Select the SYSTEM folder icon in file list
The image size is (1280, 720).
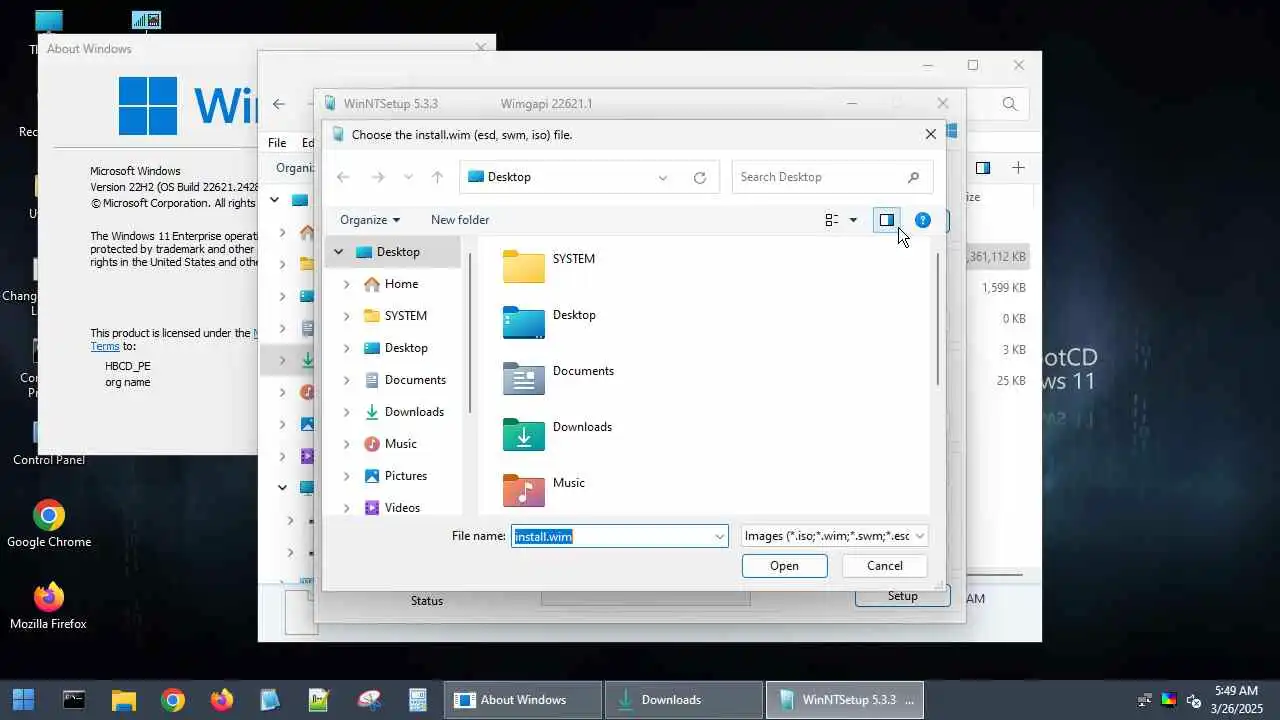tap(524, 265)
